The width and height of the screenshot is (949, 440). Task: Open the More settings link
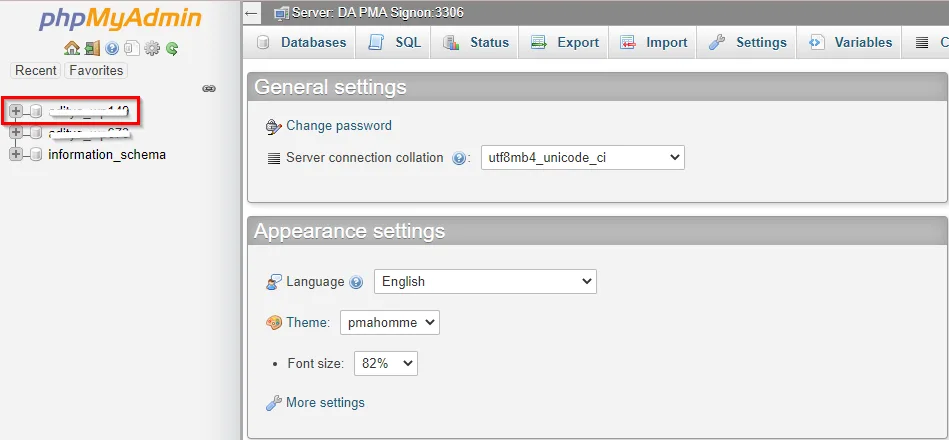coord(325,402)
